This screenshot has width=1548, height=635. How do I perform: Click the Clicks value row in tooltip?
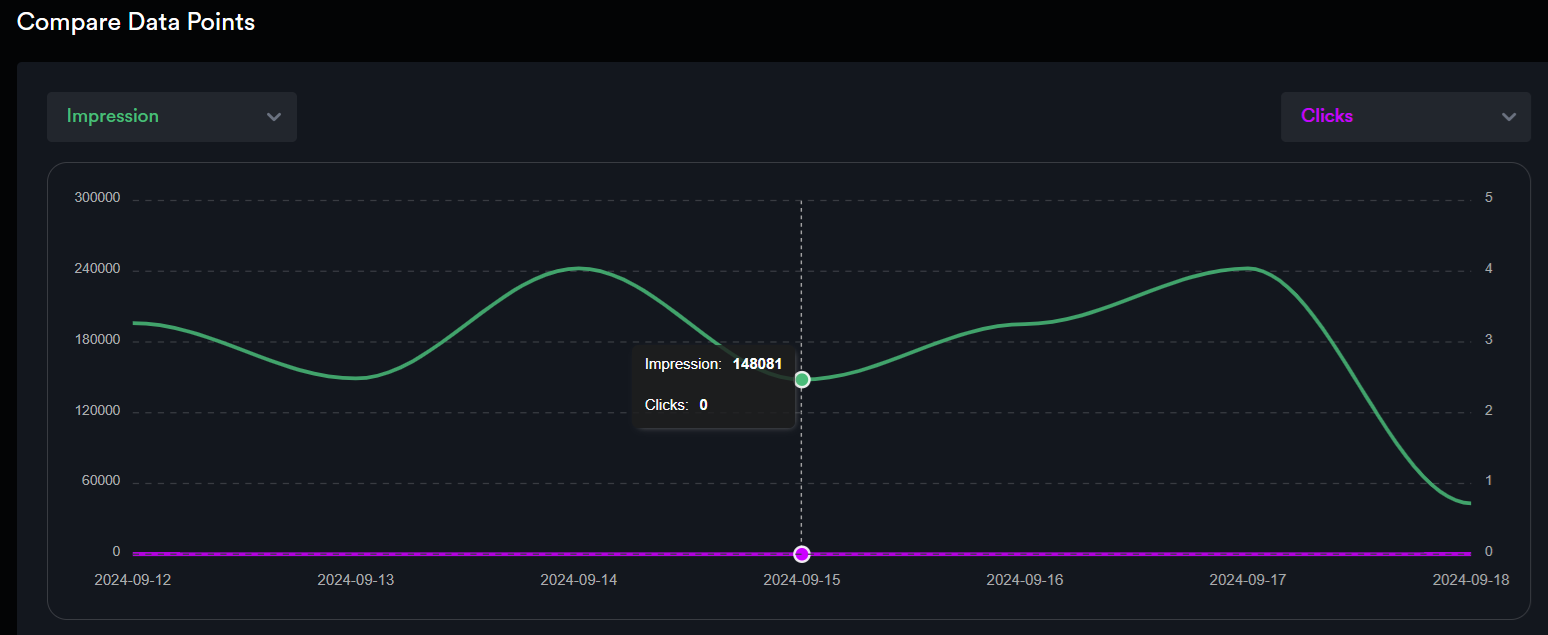[x=677, y=405]
